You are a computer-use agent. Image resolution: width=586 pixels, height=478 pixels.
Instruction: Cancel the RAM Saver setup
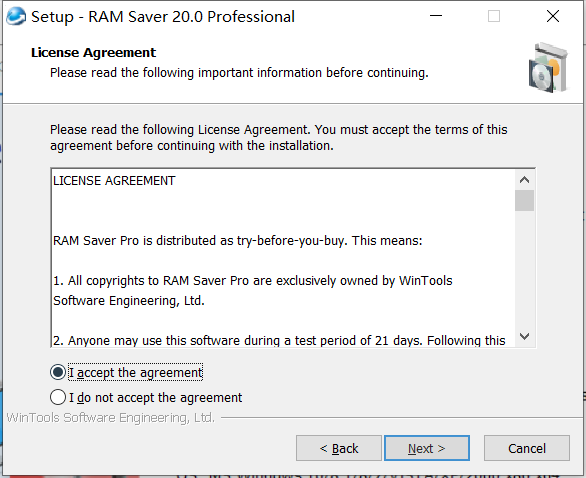[527, 448]
